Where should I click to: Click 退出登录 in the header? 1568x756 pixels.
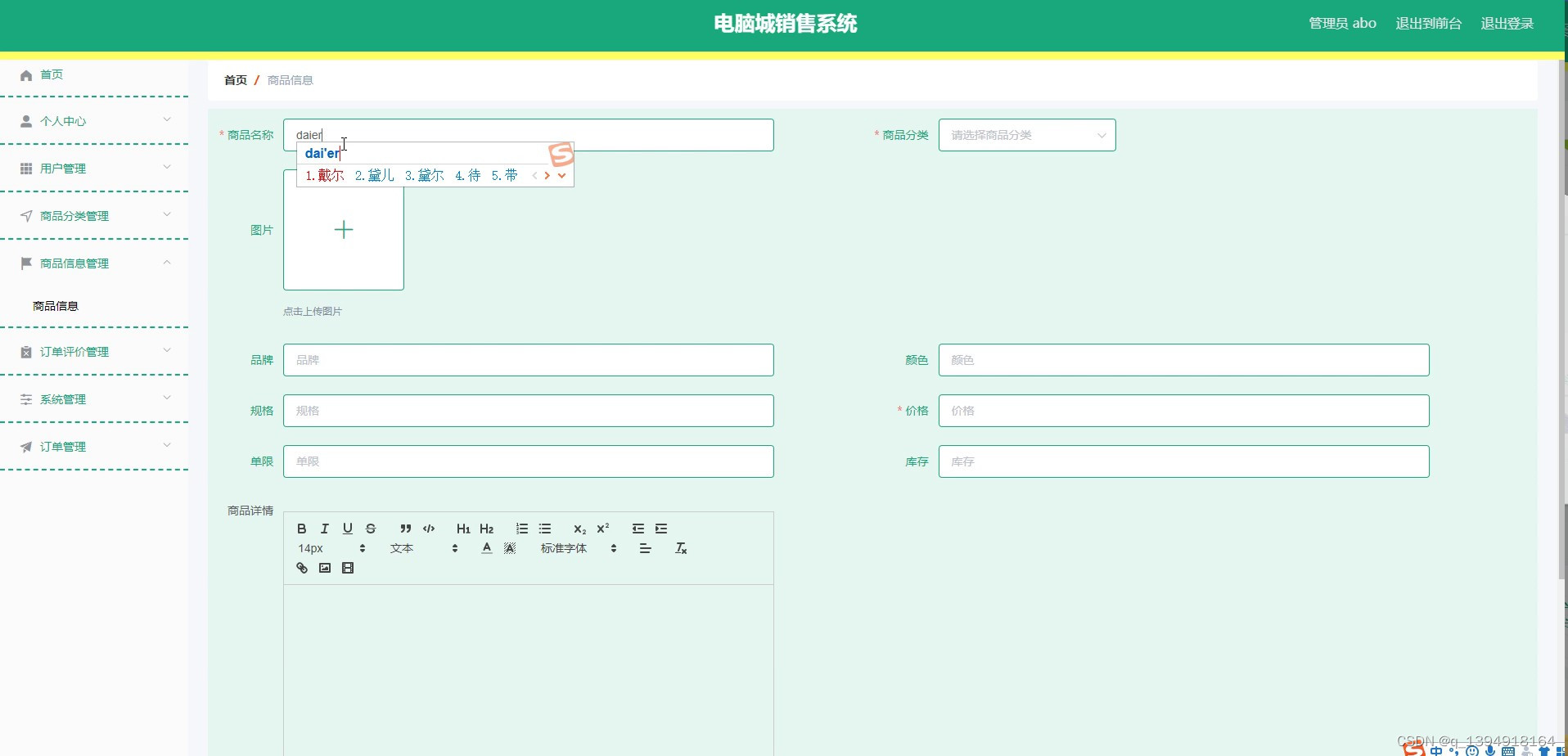click(x=1507, y=24)
